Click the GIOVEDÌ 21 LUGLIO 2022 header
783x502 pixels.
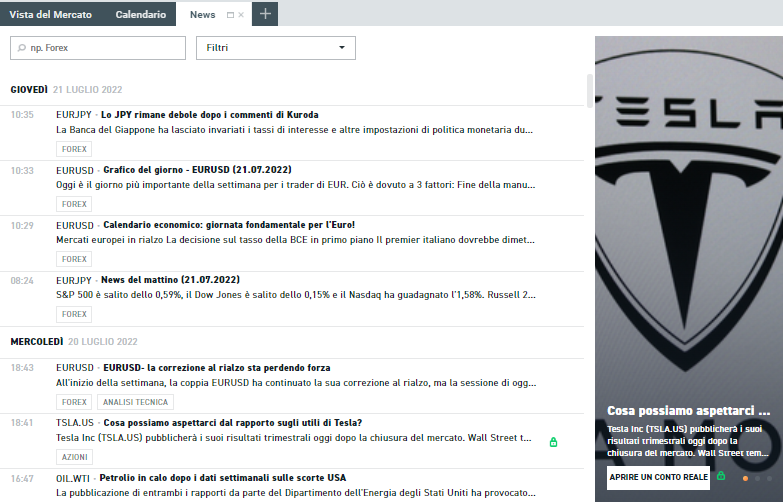tap(66, 90)
